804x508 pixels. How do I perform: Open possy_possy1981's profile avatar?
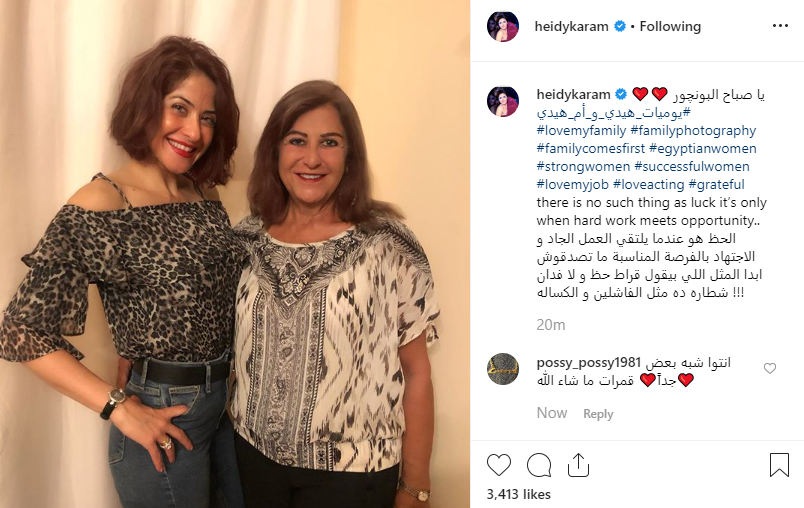coord(502,369)
